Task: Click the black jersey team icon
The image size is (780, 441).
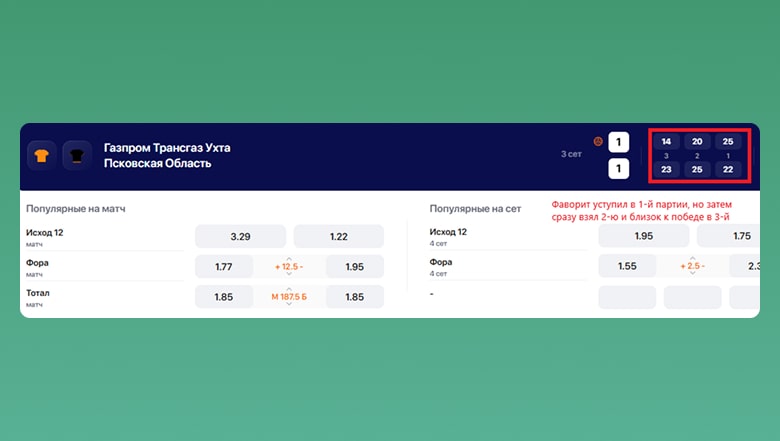Action: coord(77,155)
